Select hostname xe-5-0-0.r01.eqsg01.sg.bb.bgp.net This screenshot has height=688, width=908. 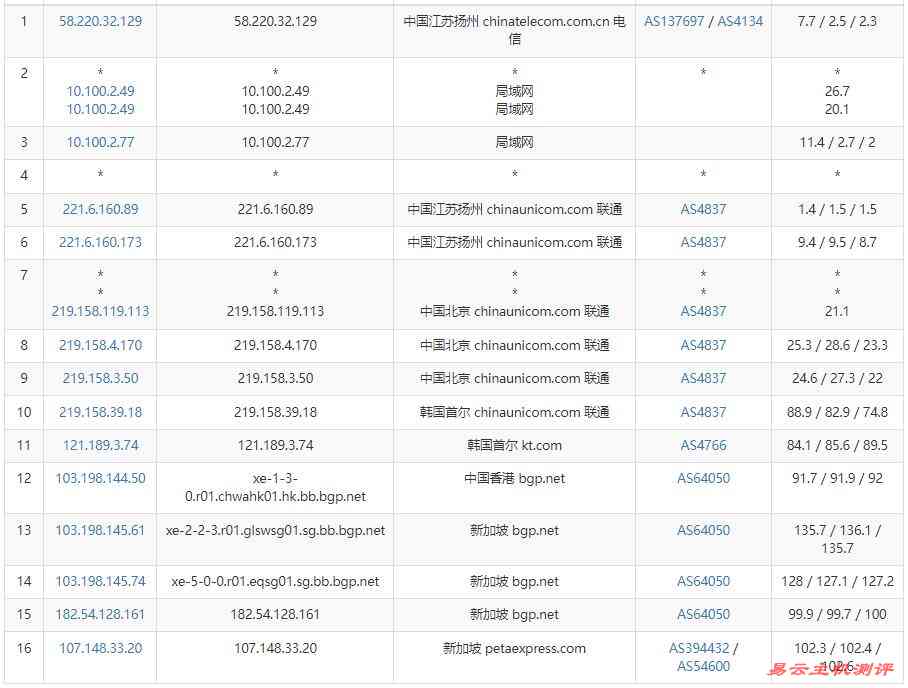click(x=275, y=581)
